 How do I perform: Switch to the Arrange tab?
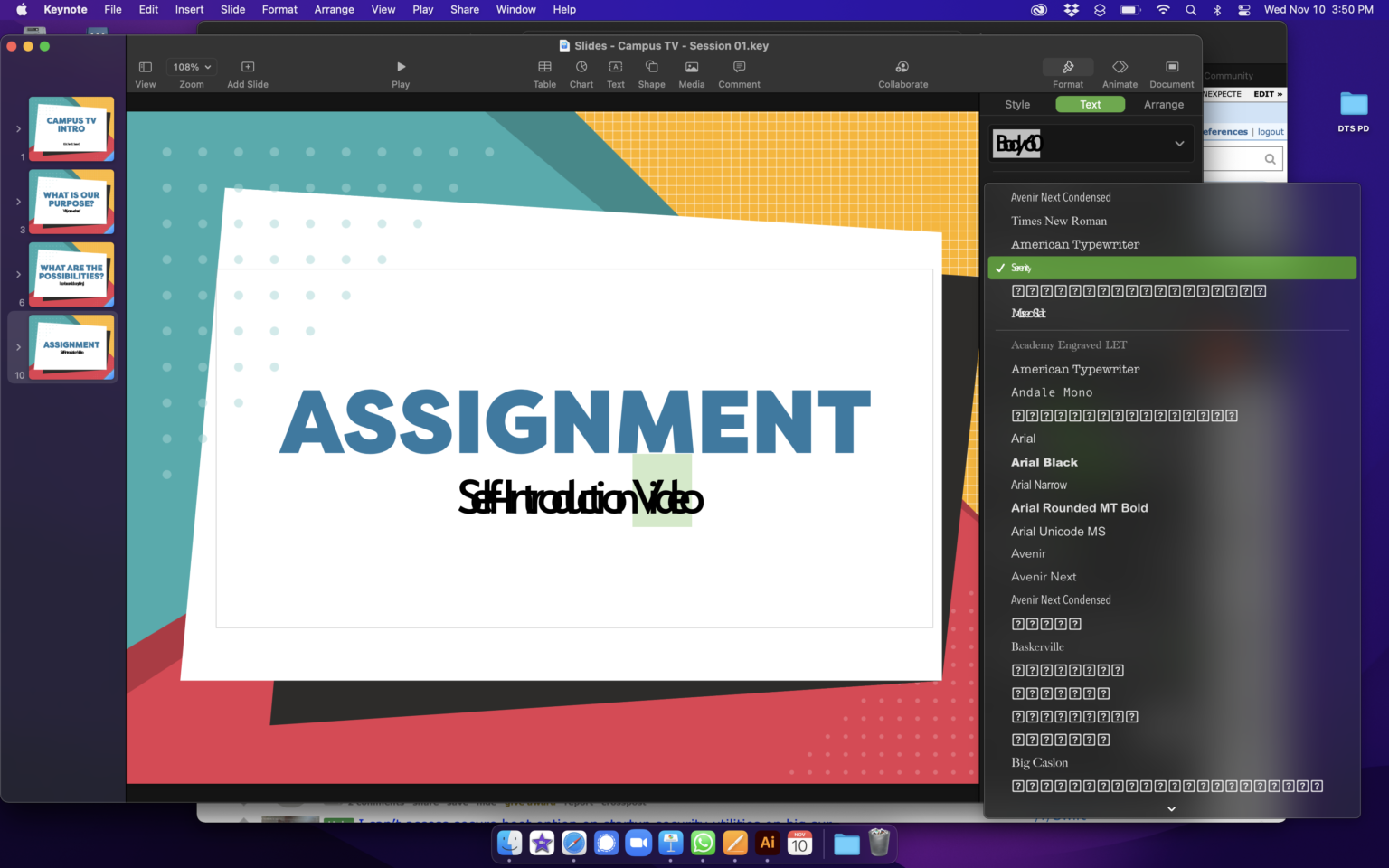pos(1164,105)
